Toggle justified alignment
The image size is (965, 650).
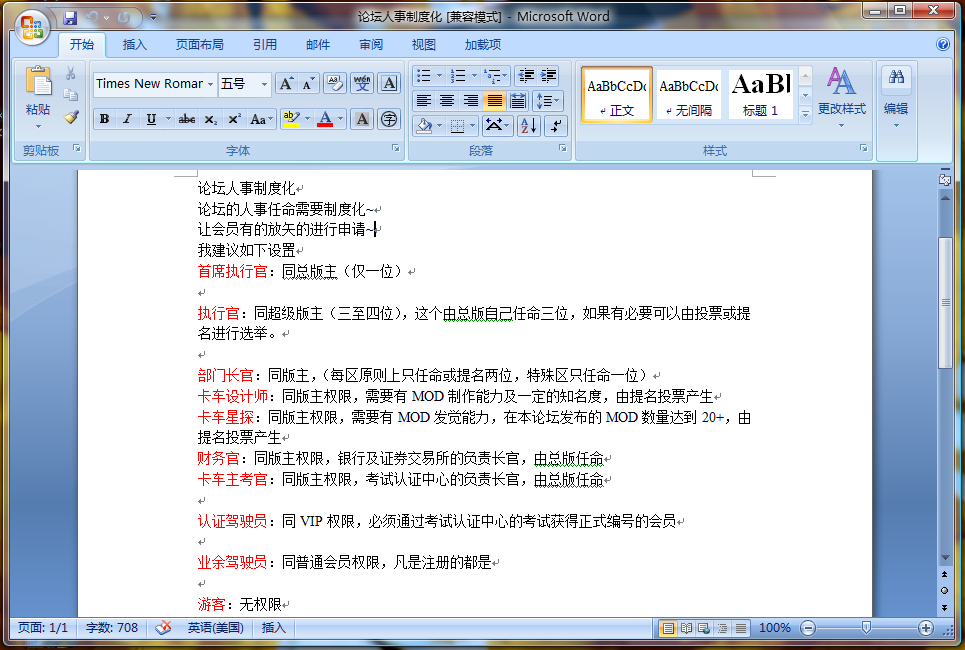point(494,100)
